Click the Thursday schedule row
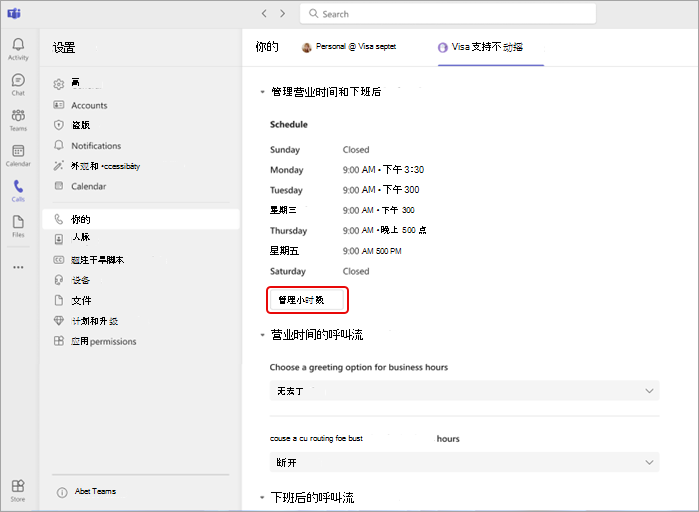699x512 pixels. 348,230
